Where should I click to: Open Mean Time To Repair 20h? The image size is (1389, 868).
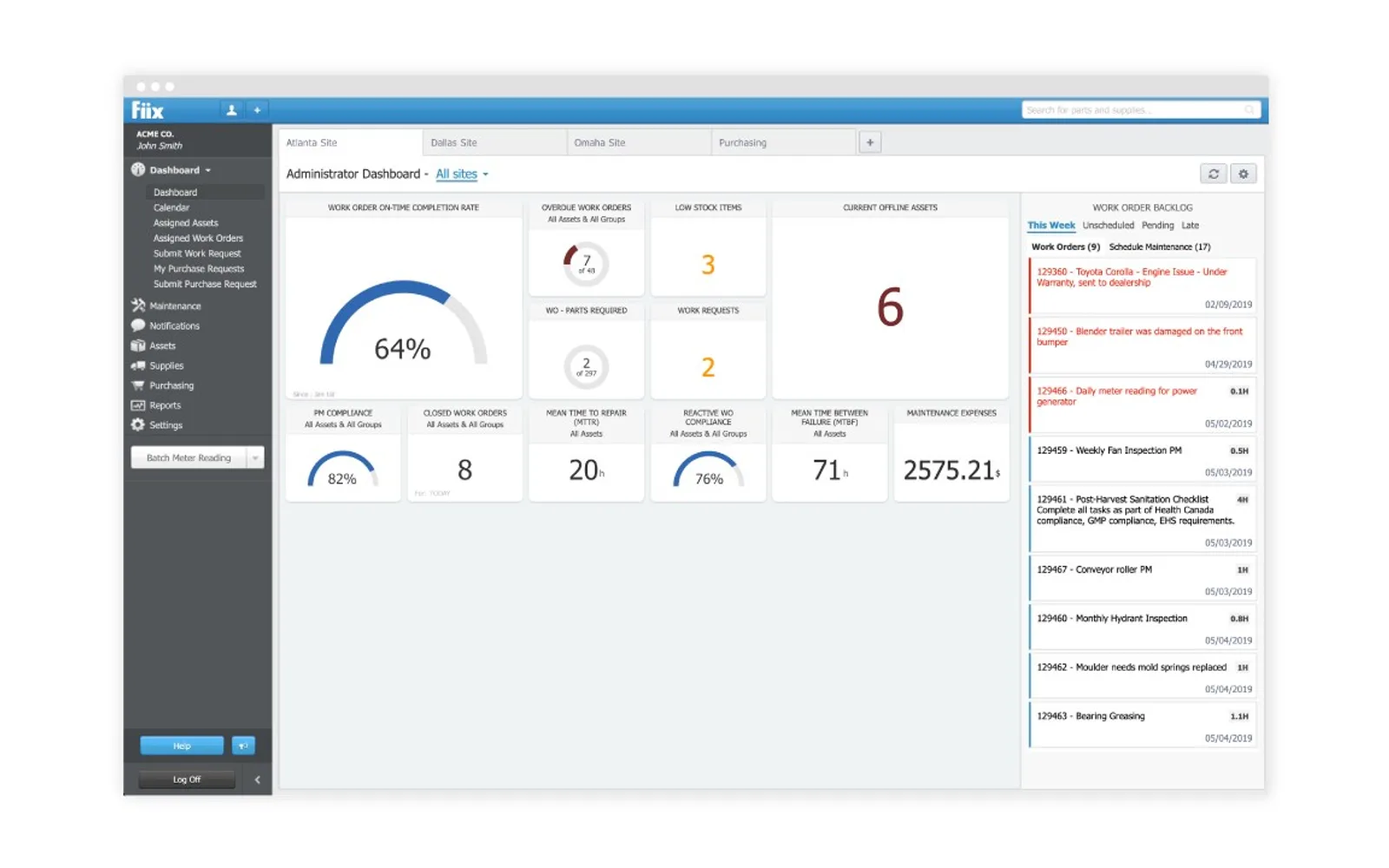click(x=586, y=470)
